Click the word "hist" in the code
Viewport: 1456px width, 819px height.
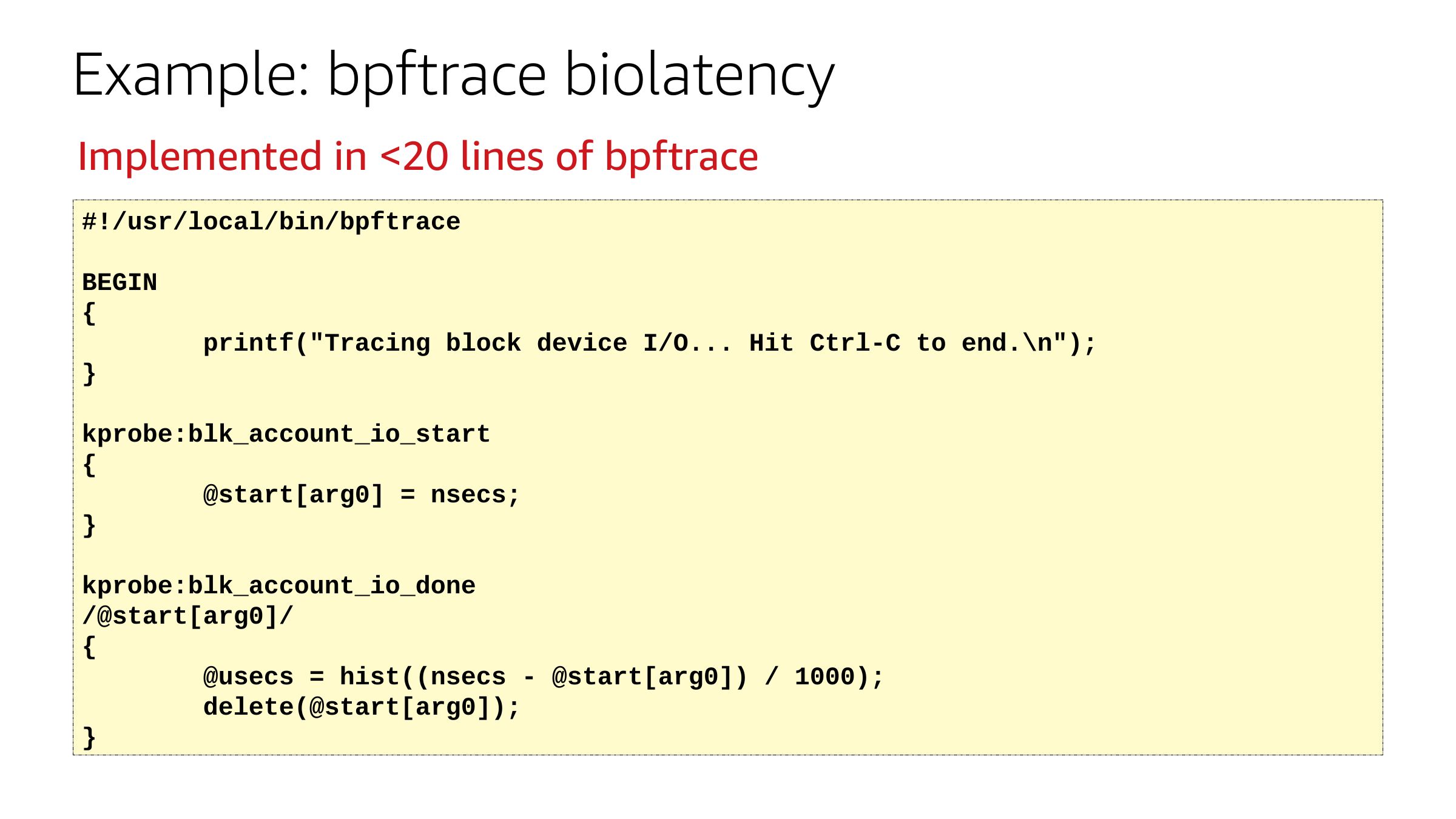tap(369, 677)
